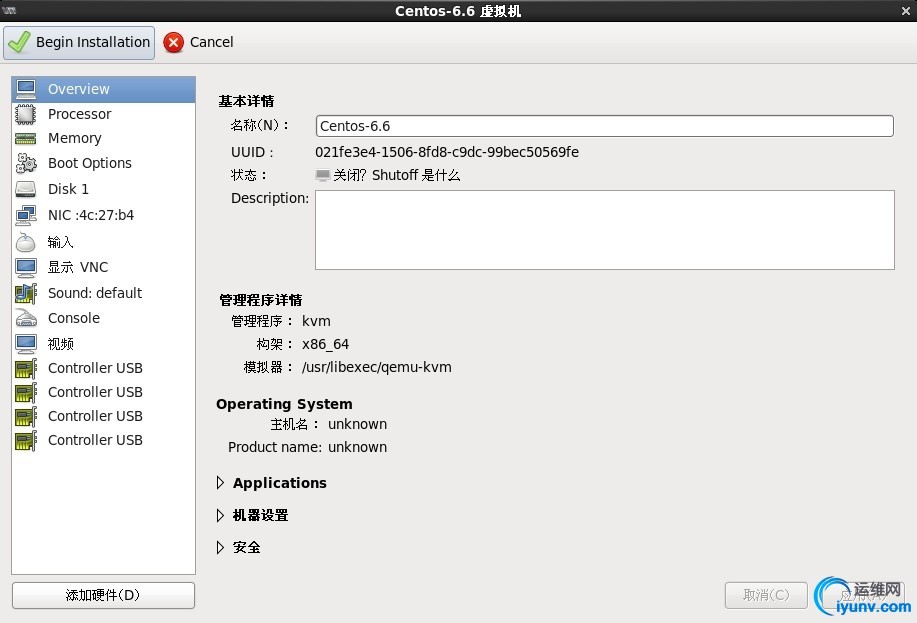The width and height of the screenshot is (917, 623).
Task: Select the Boot Options gears icon
Action: click(26, 163)
